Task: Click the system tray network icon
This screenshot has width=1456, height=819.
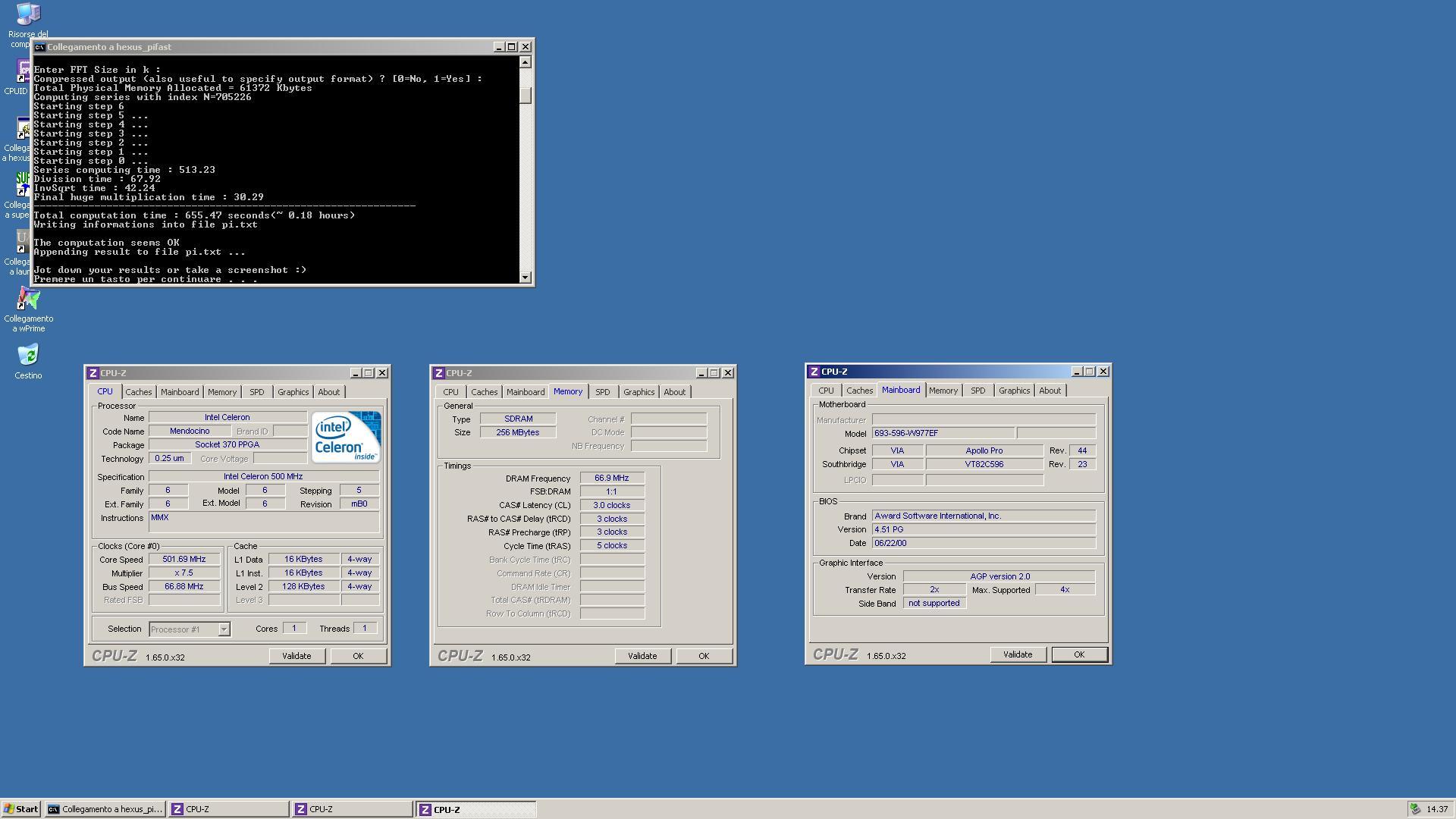Action: tap(1415, 809)
